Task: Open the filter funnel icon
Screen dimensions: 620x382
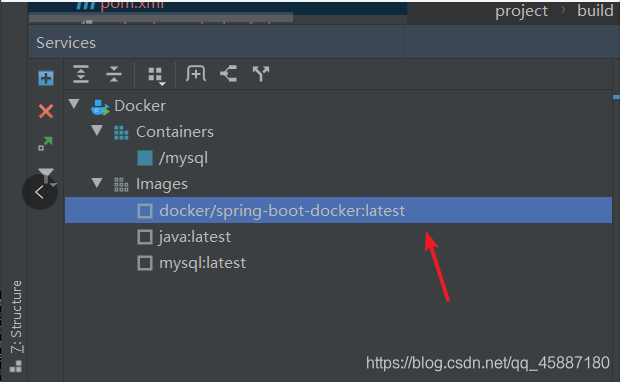Action: [x=47, y=175]
